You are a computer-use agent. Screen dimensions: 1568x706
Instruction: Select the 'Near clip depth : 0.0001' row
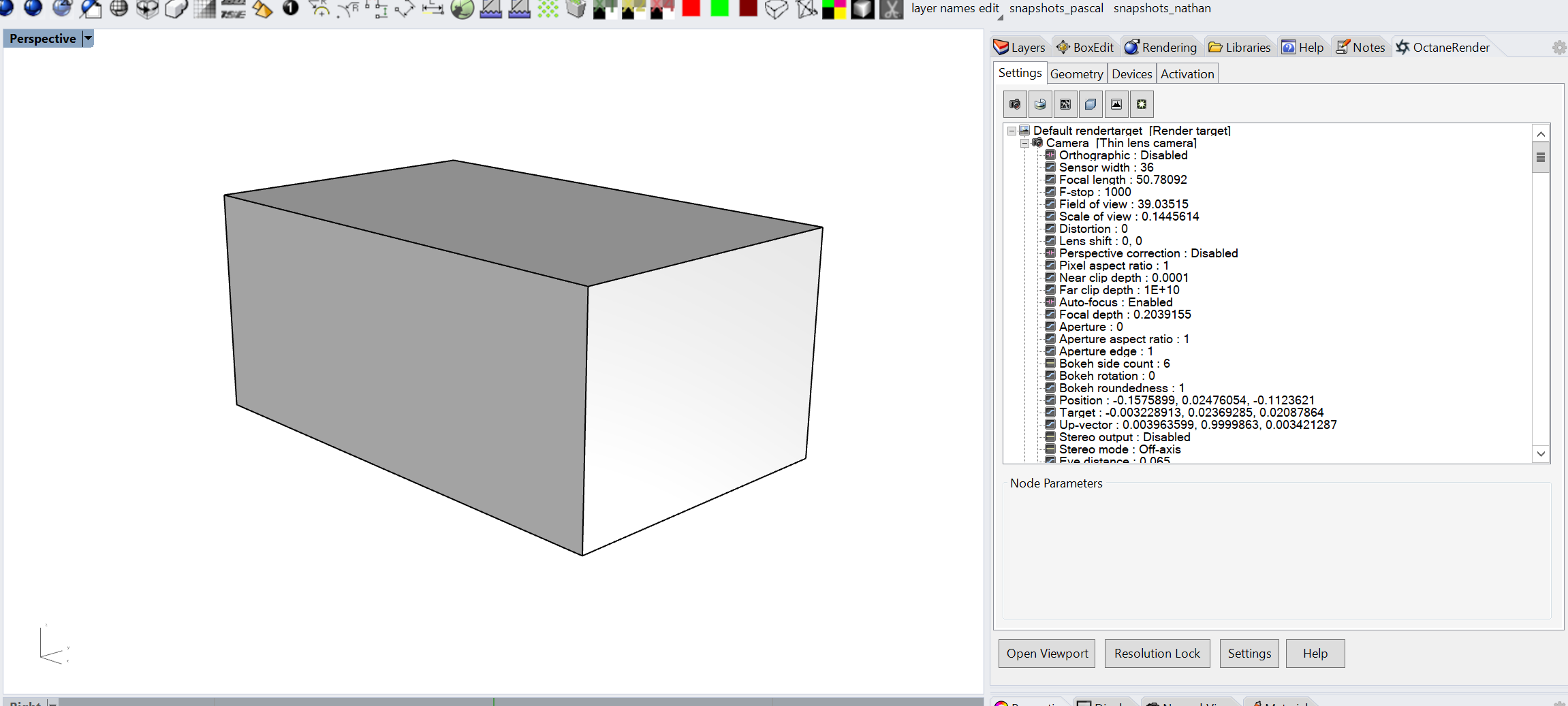(x=1123, y=278)
